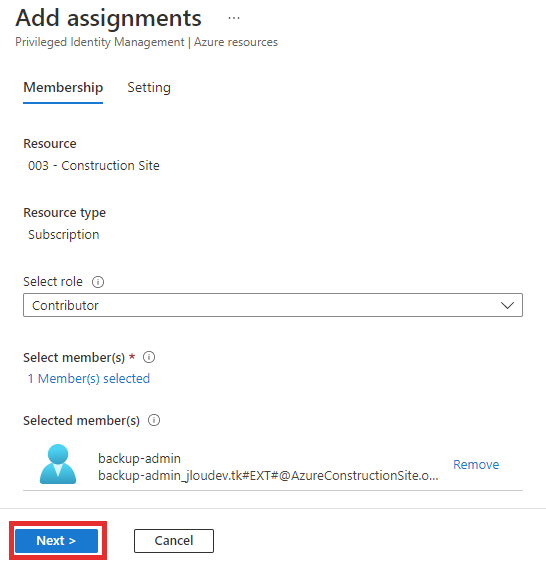Remove the backup-admin member

(x=476, y=464)
